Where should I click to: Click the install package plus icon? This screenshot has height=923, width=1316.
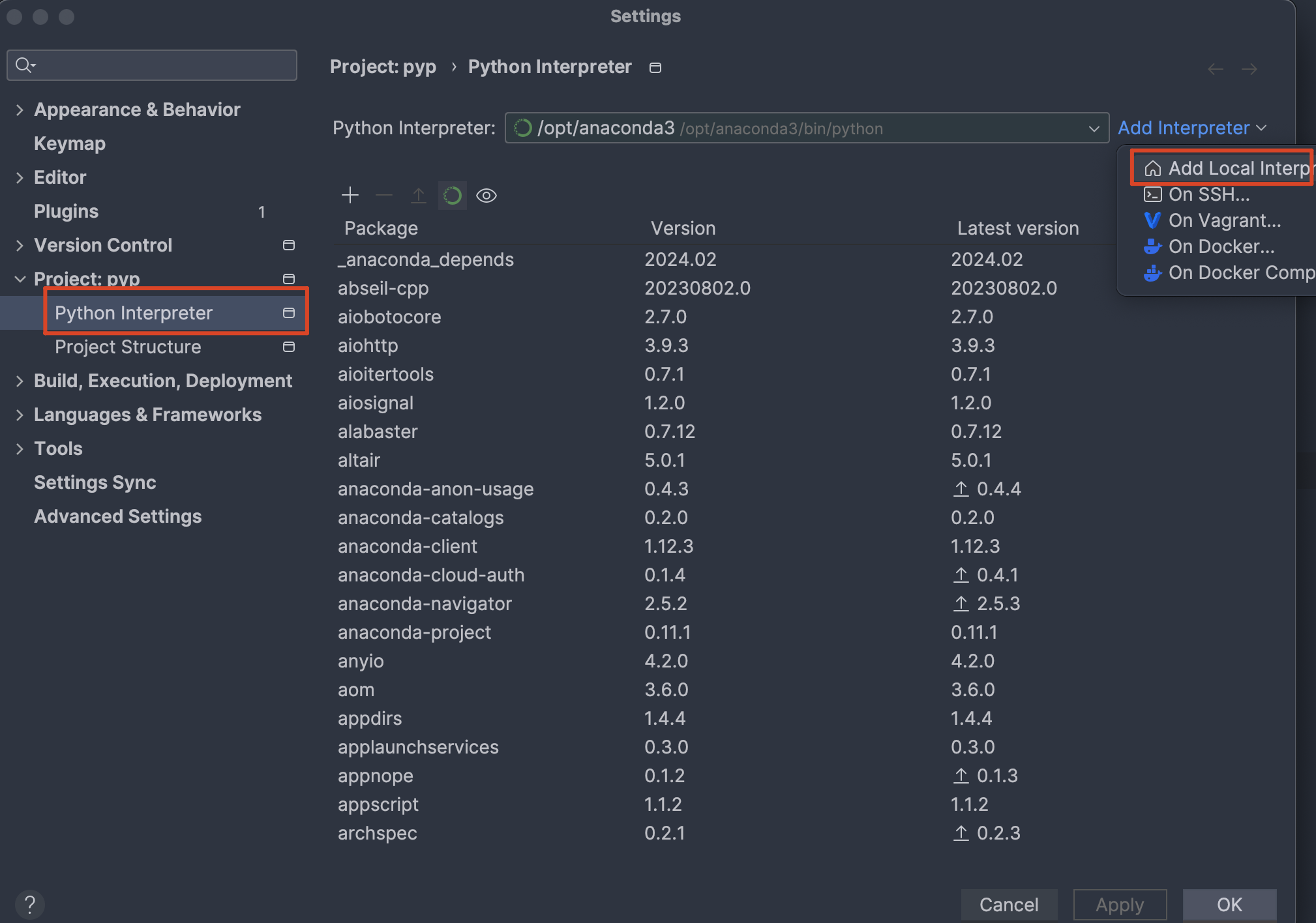(350, 195)
